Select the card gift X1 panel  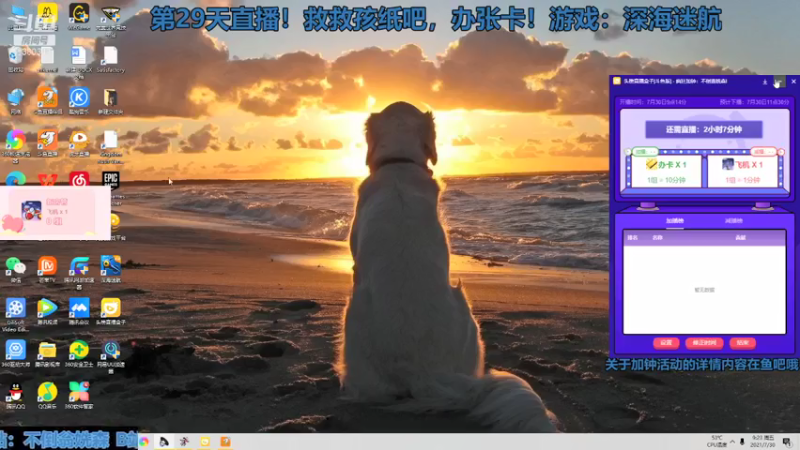[x=666, y=171]
